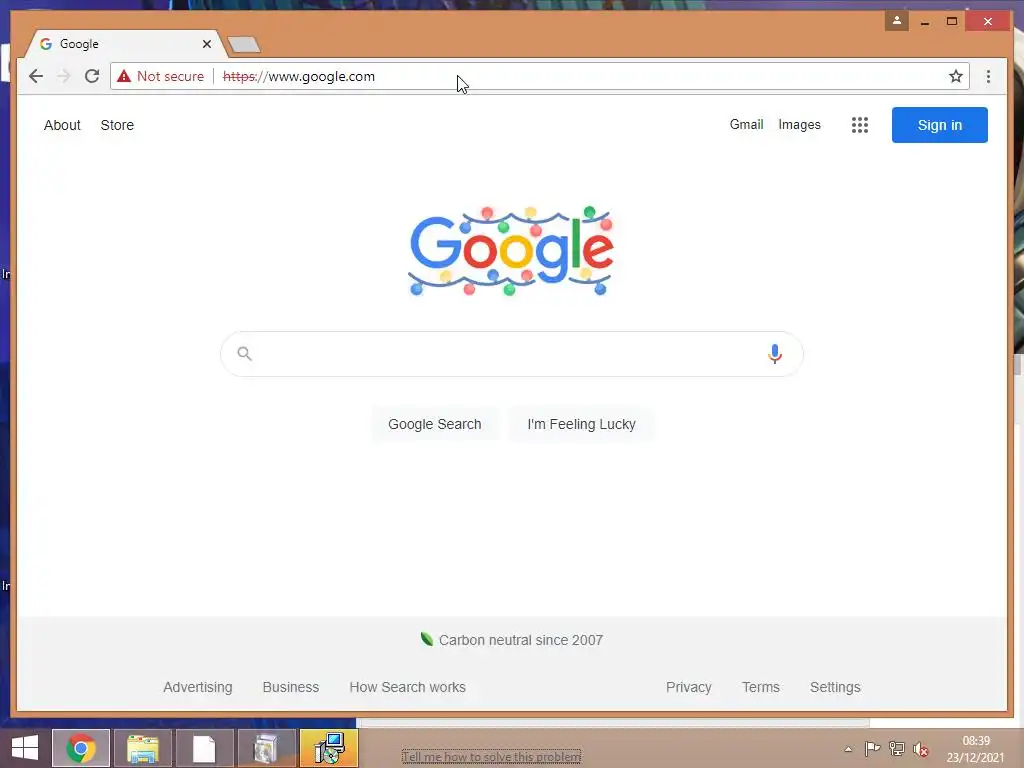The image size is (1024, 768).
Task: Open the Google apps grid
Action: pos(859,125)
